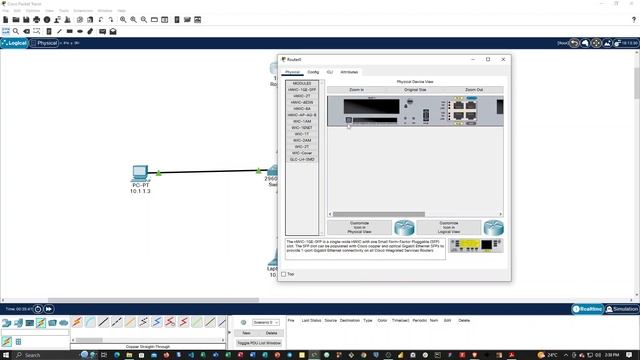Screen dimensions: 640x360
Task: Click the PC-PT device on workspace
Action: (x=140, y=173)
